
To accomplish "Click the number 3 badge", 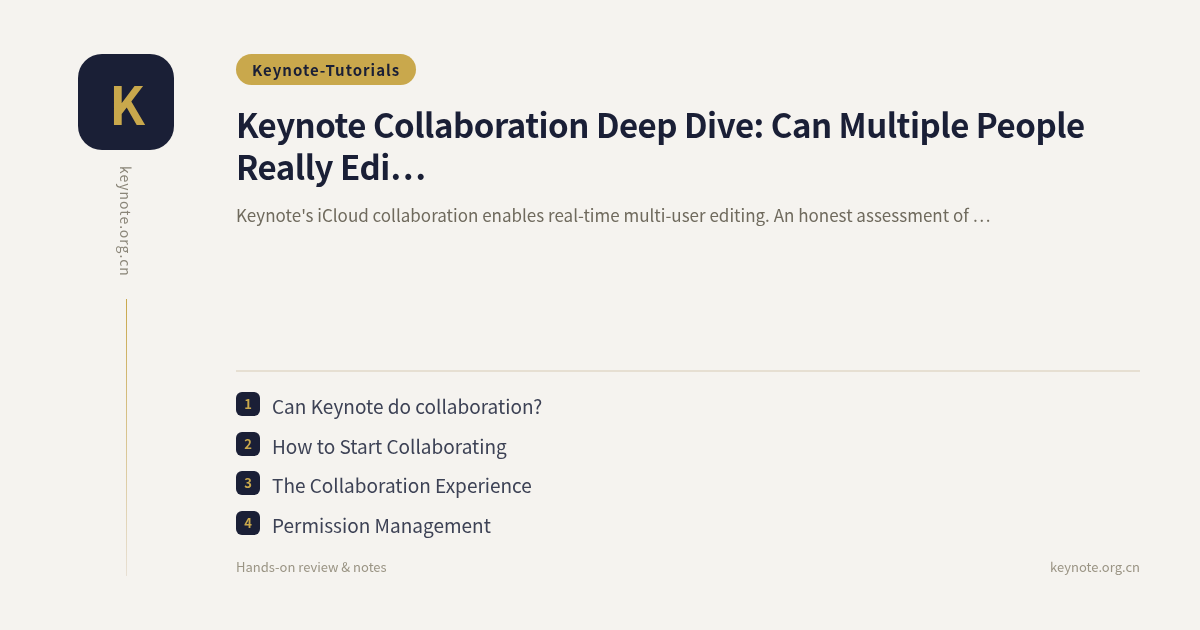I will (248, 483).
